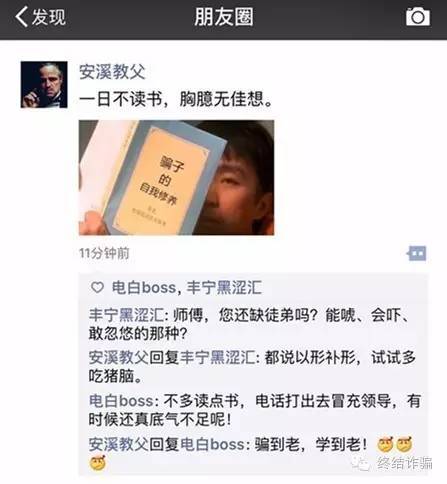Tap the heart likes icon
This screenshot has height=484, width=447.
pos(97,287)
